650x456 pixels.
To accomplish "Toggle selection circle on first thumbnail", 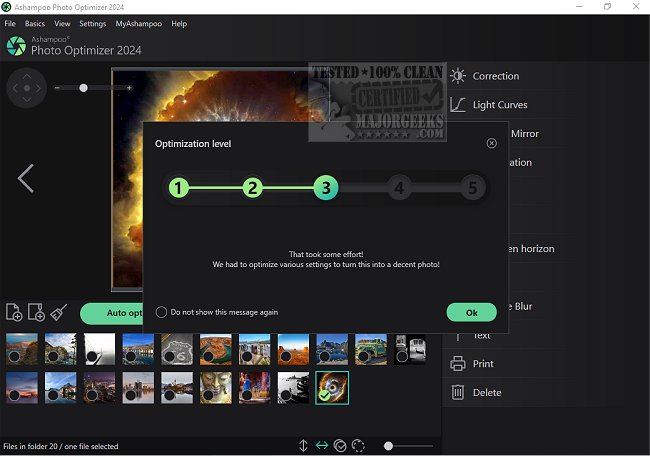I will tap(15, 357).
